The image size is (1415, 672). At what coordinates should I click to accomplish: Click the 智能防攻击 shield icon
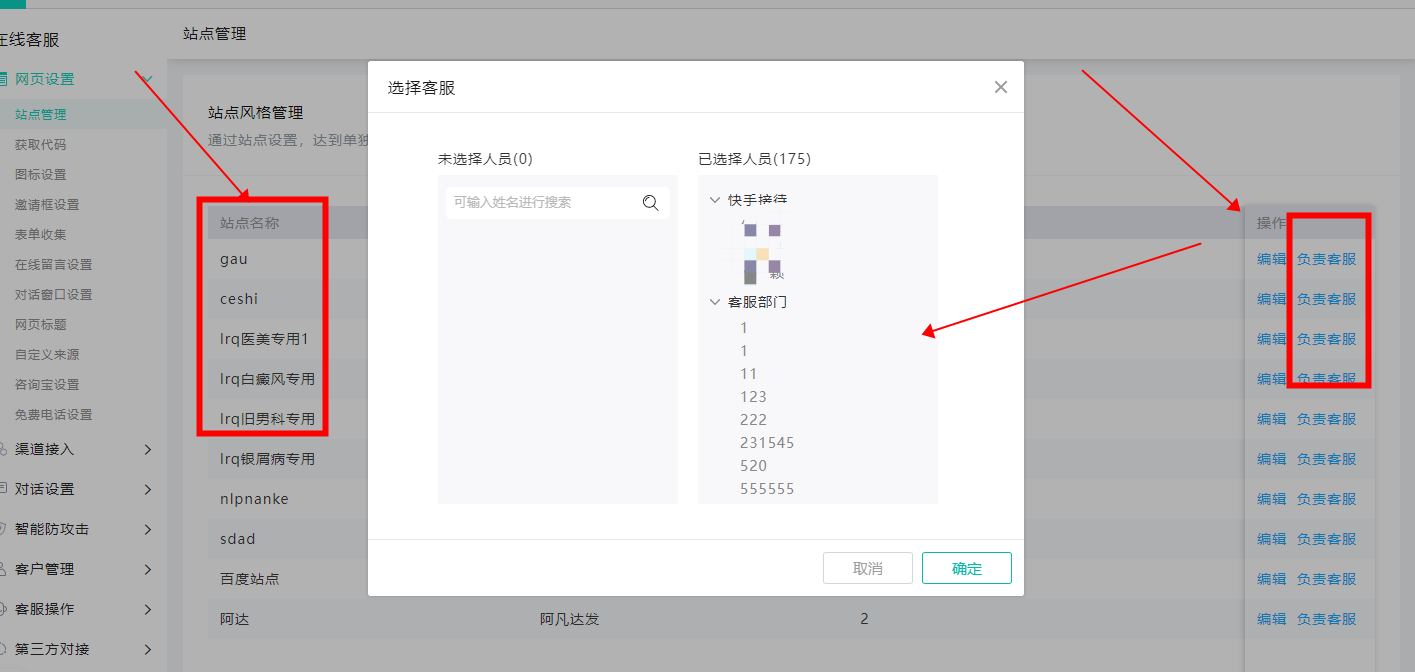(4, 529)
